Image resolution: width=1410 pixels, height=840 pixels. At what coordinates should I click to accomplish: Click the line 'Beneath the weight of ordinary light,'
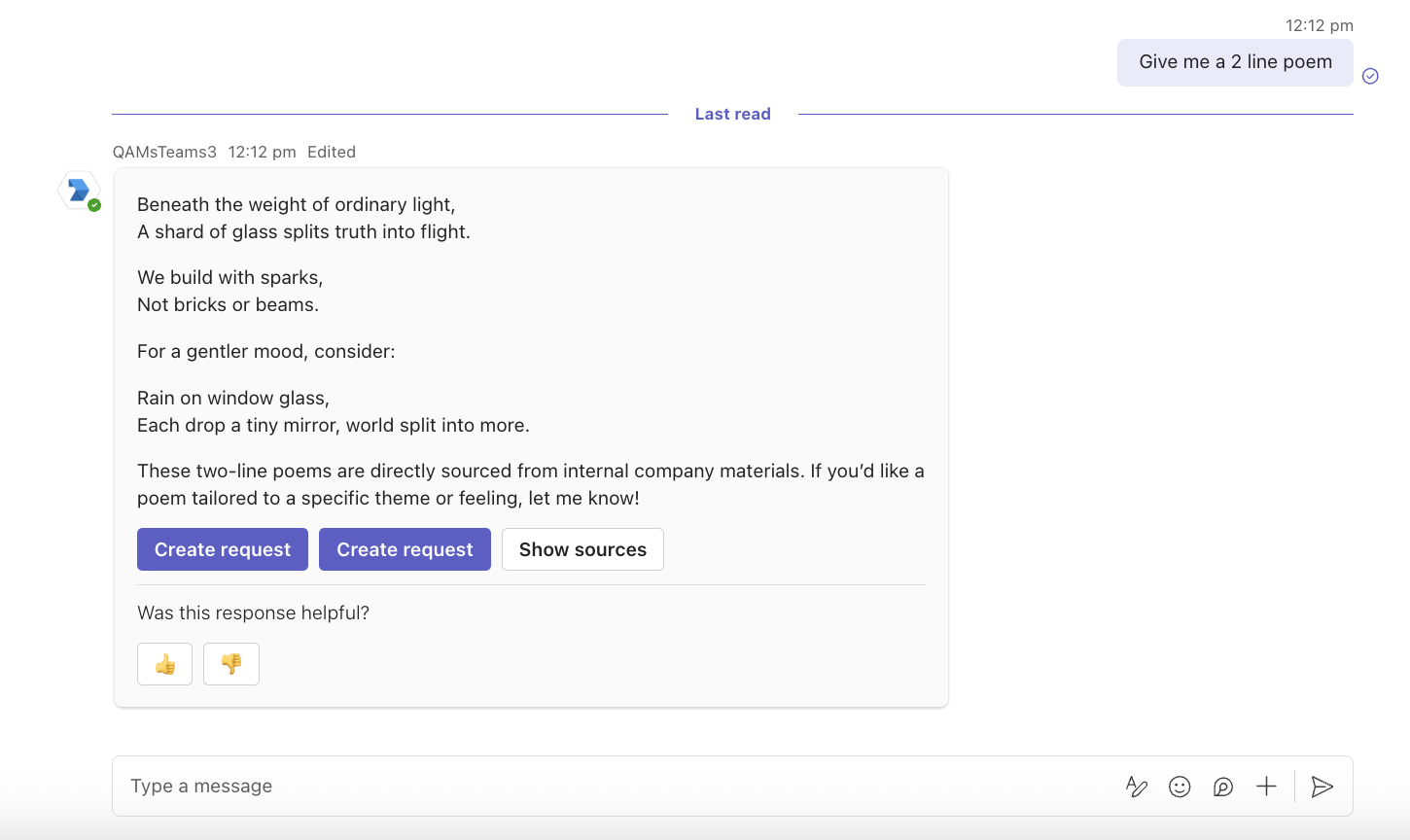click(296, 204)
